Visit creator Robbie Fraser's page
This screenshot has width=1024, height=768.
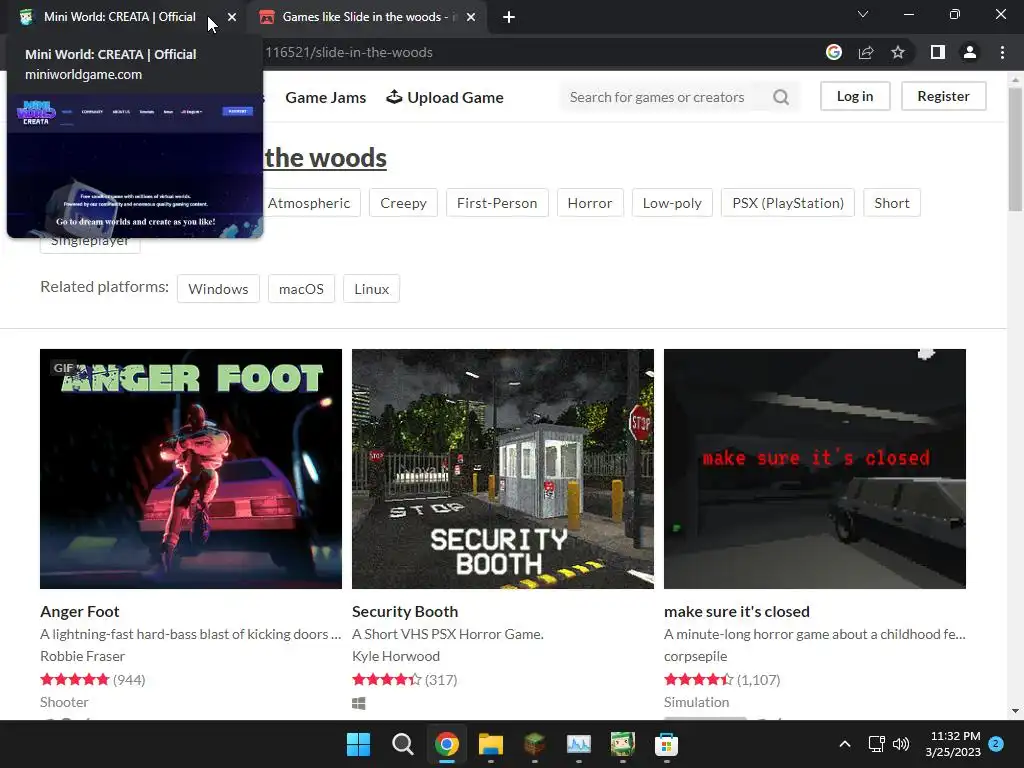tap(82, 656)
